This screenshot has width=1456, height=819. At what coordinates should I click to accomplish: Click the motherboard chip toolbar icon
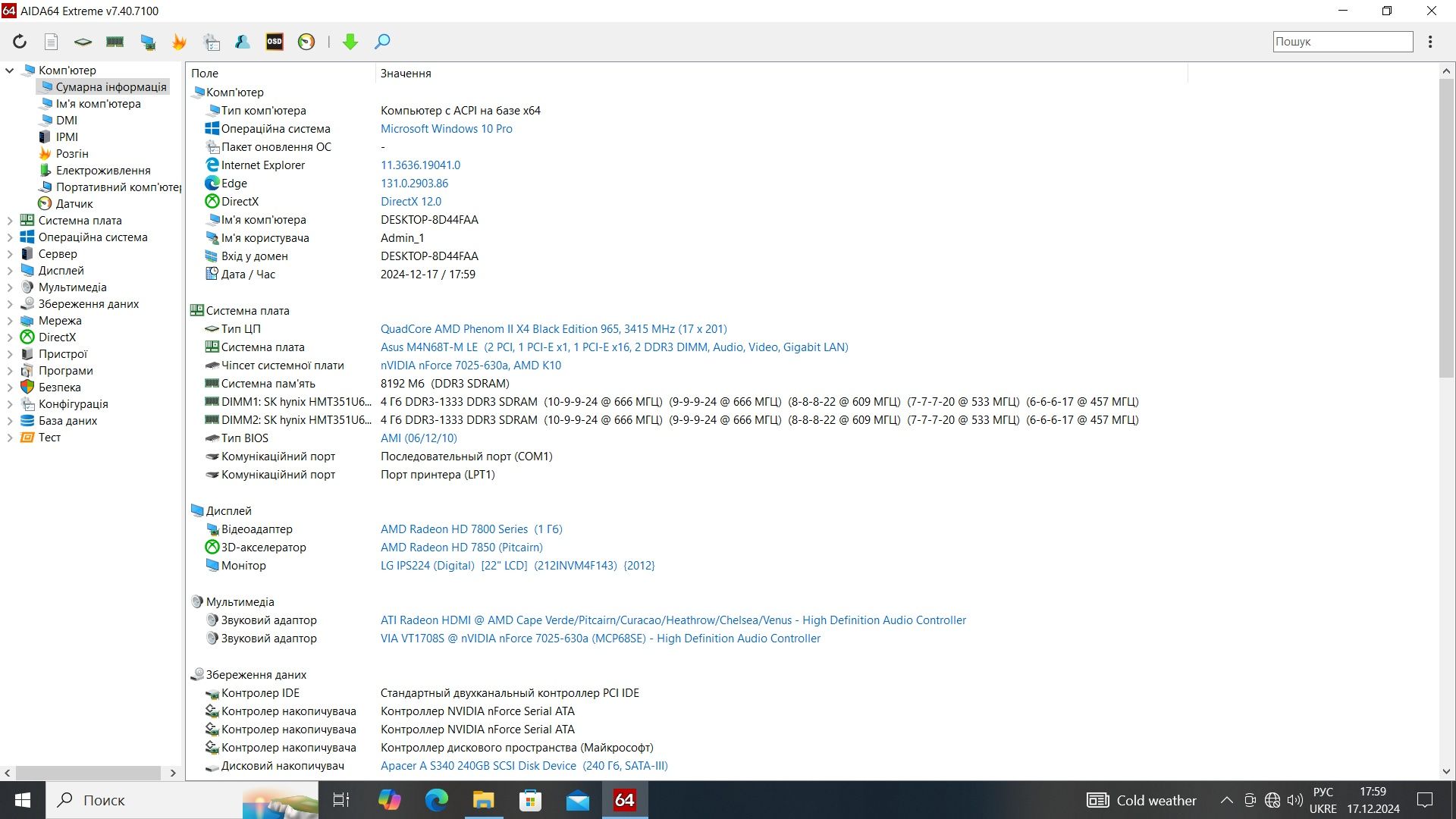pos(83,42)
